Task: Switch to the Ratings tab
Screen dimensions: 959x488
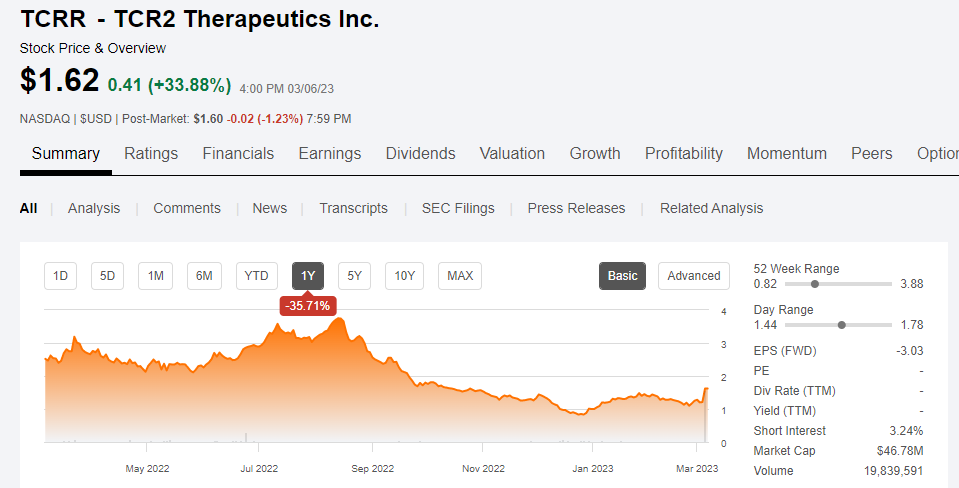Action: click(151, 153)
